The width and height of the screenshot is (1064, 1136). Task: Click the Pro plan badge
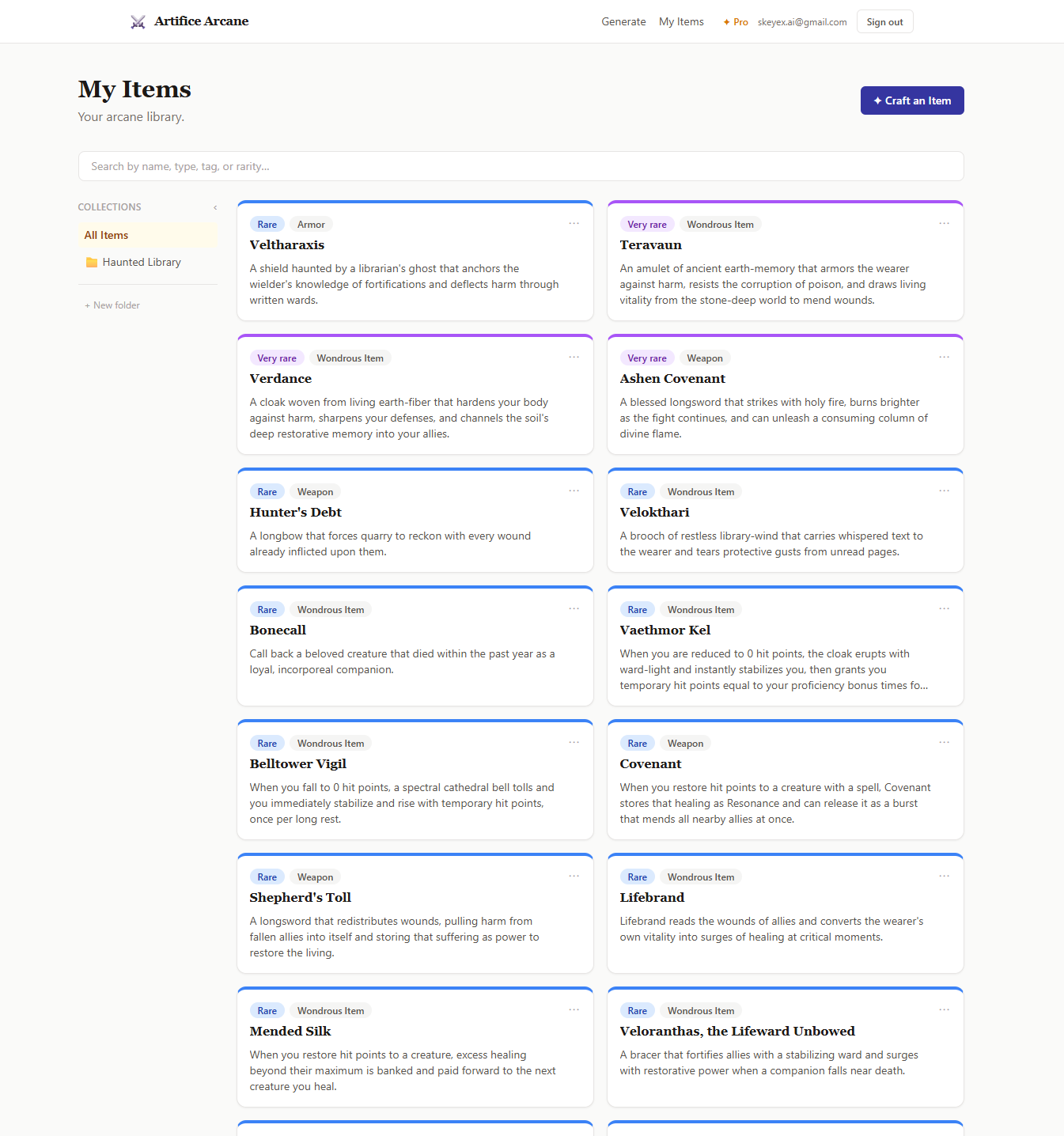tap(736, 22)
